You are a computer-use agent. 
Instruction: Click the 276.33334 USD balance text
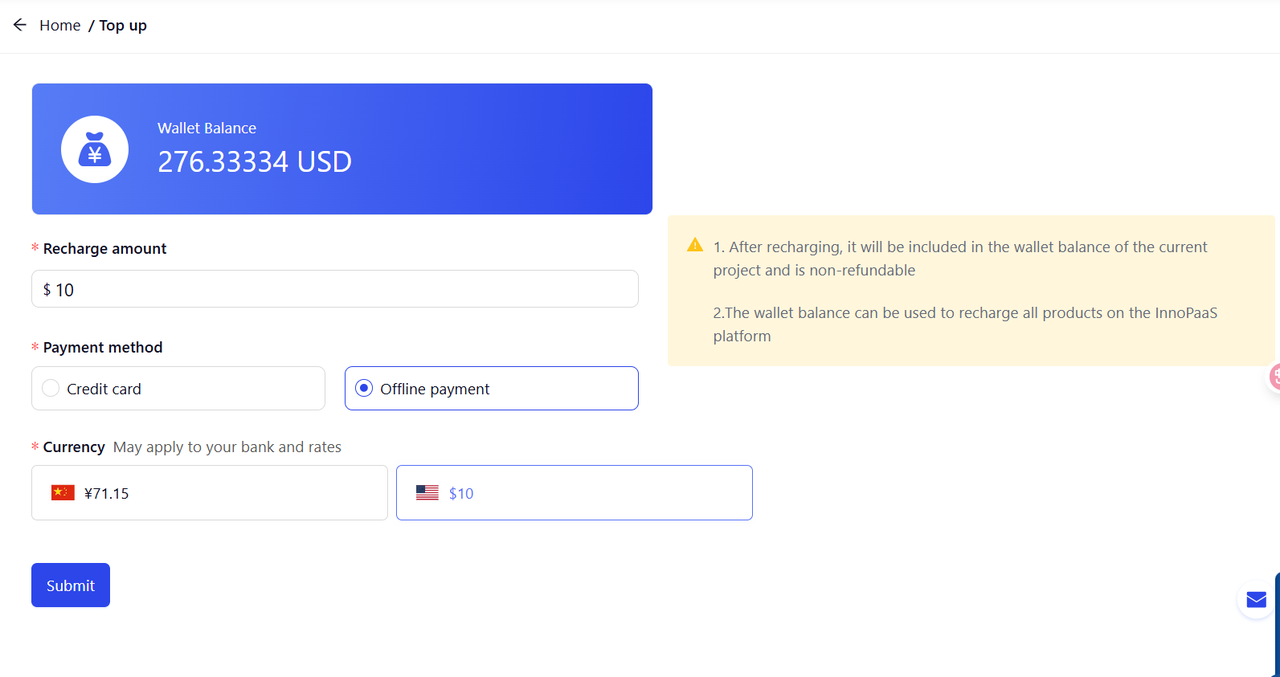point(254,162)
